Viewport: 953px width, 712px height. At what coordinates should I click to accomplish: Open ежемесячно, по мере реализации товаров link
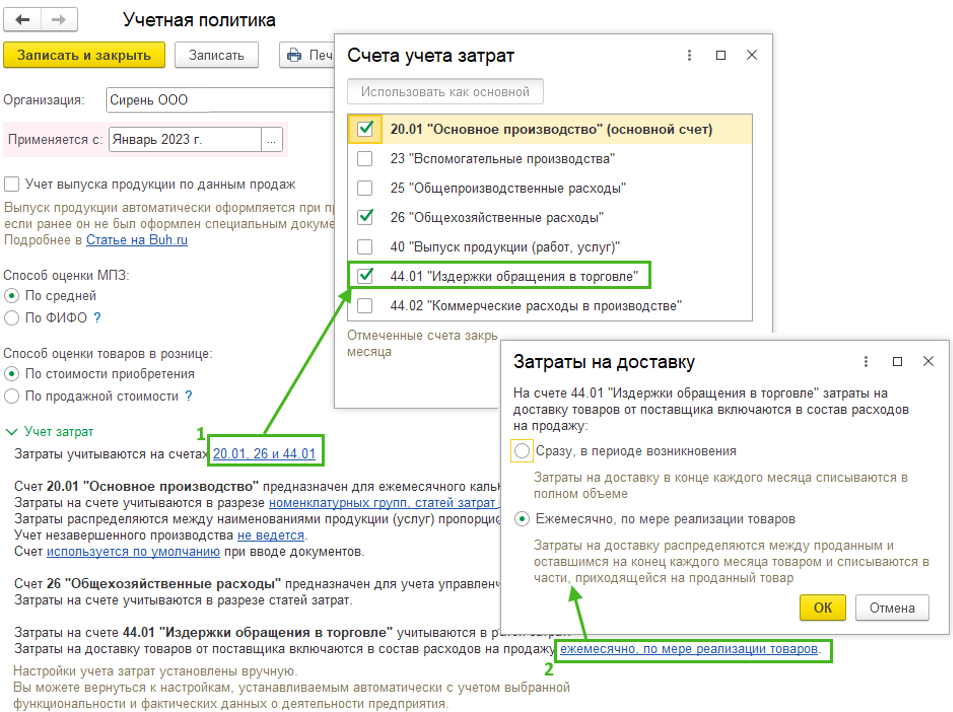coord(689,649)
